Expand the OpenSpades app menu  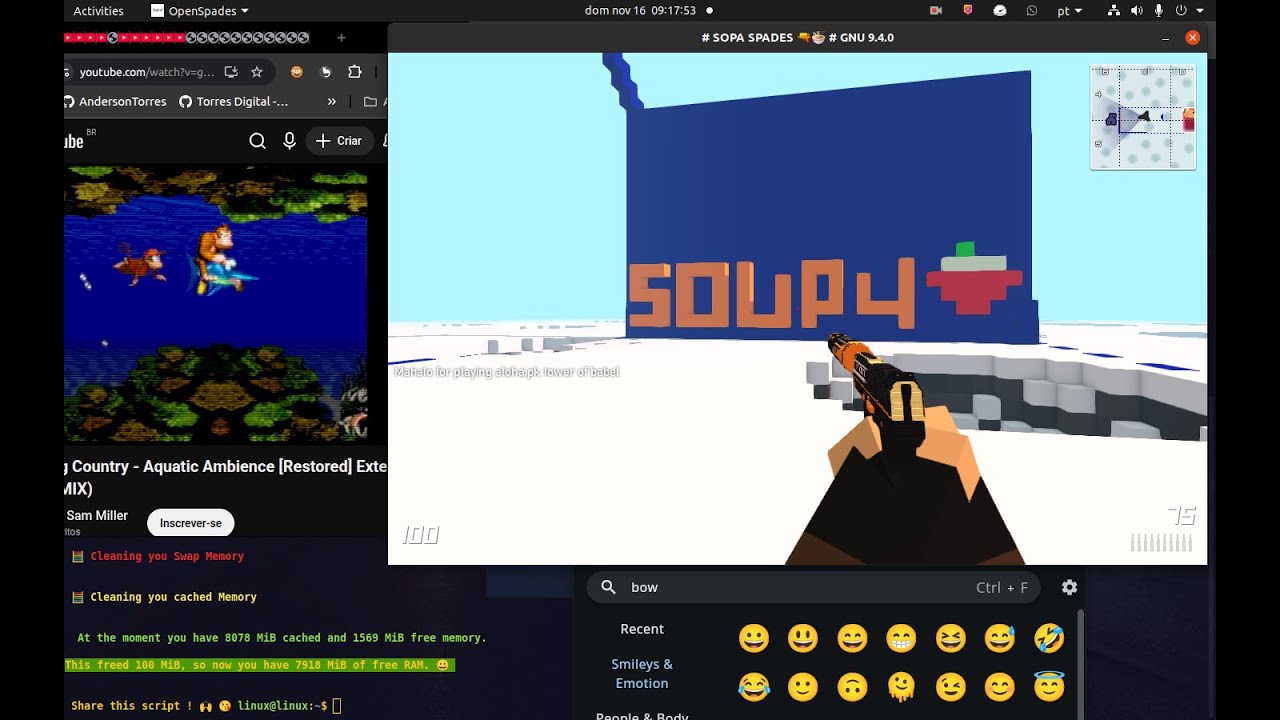(200, 11)
